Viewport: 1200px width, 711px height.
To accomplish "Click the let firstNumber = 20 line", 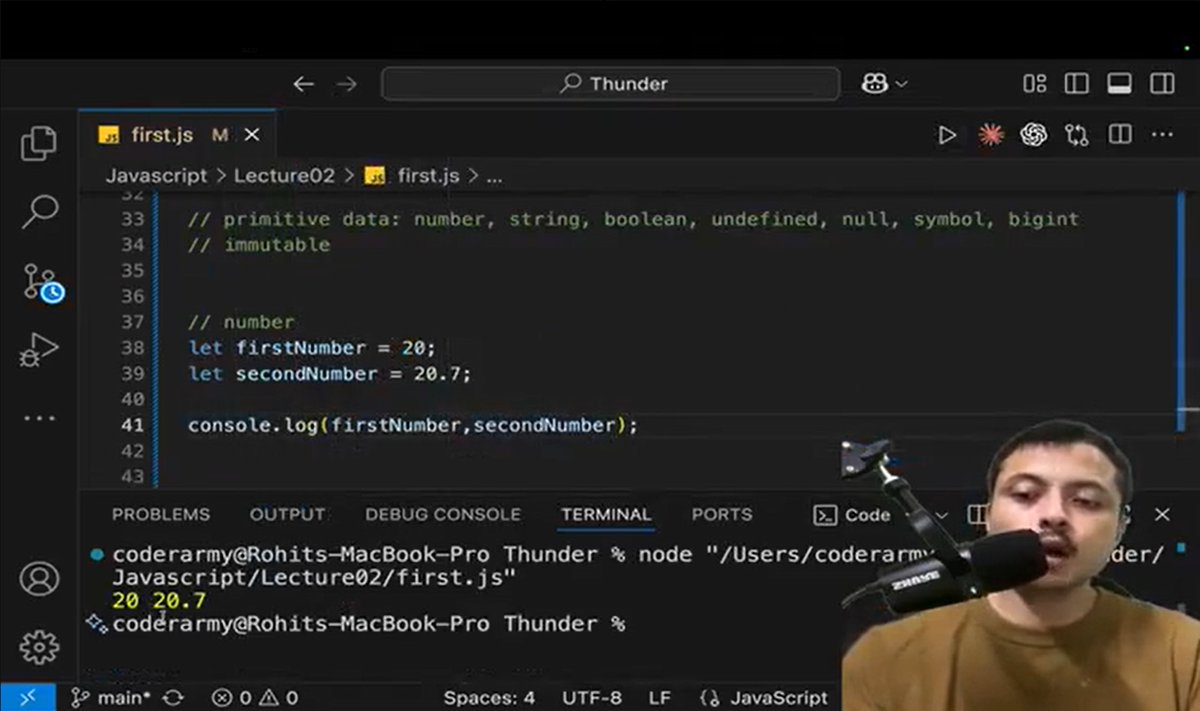I will [312, 348].
